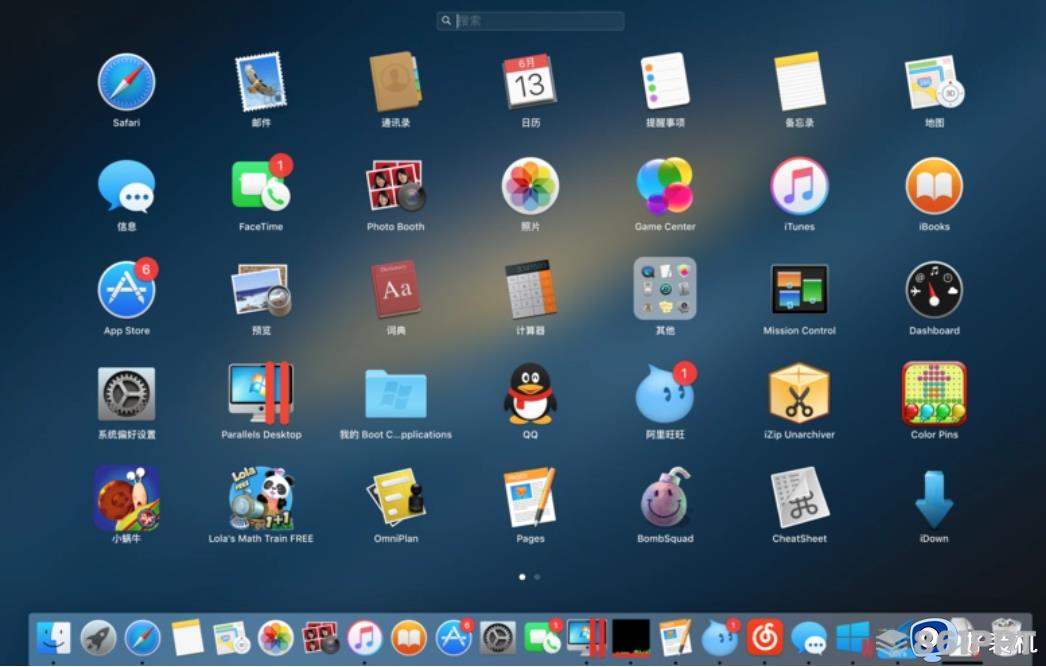Open the Notes icon in the Dock
1046x667 pixels.
point(187,638)
